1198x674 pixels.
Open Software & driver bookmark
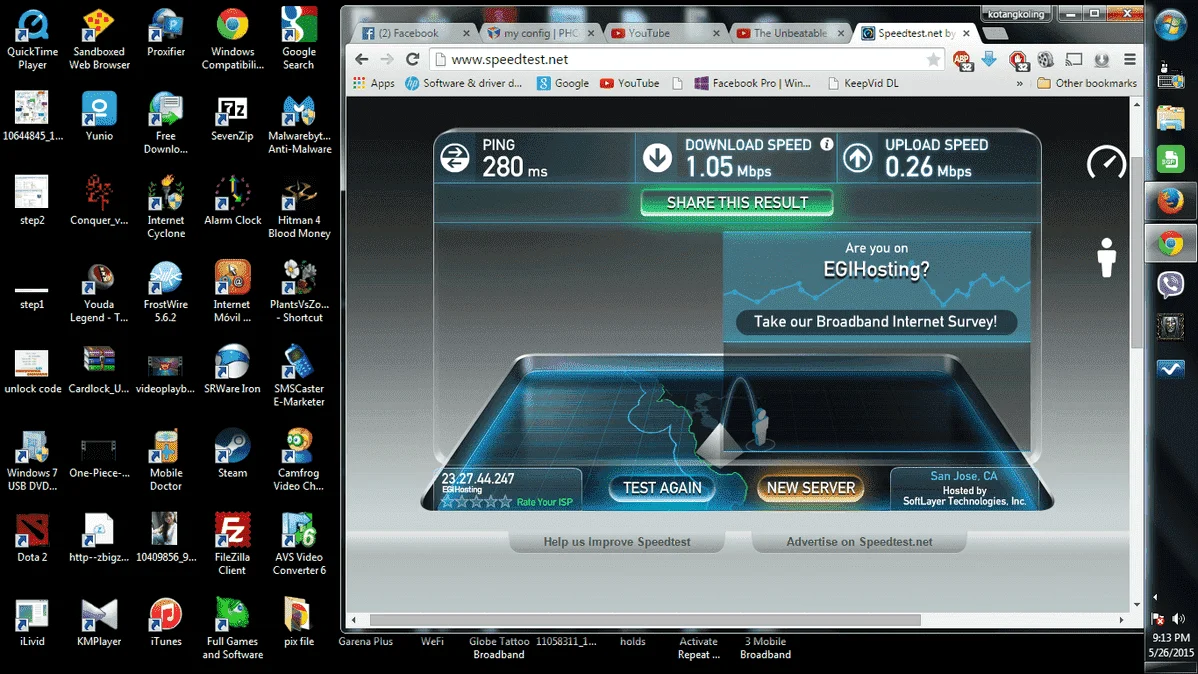[464, 83]
